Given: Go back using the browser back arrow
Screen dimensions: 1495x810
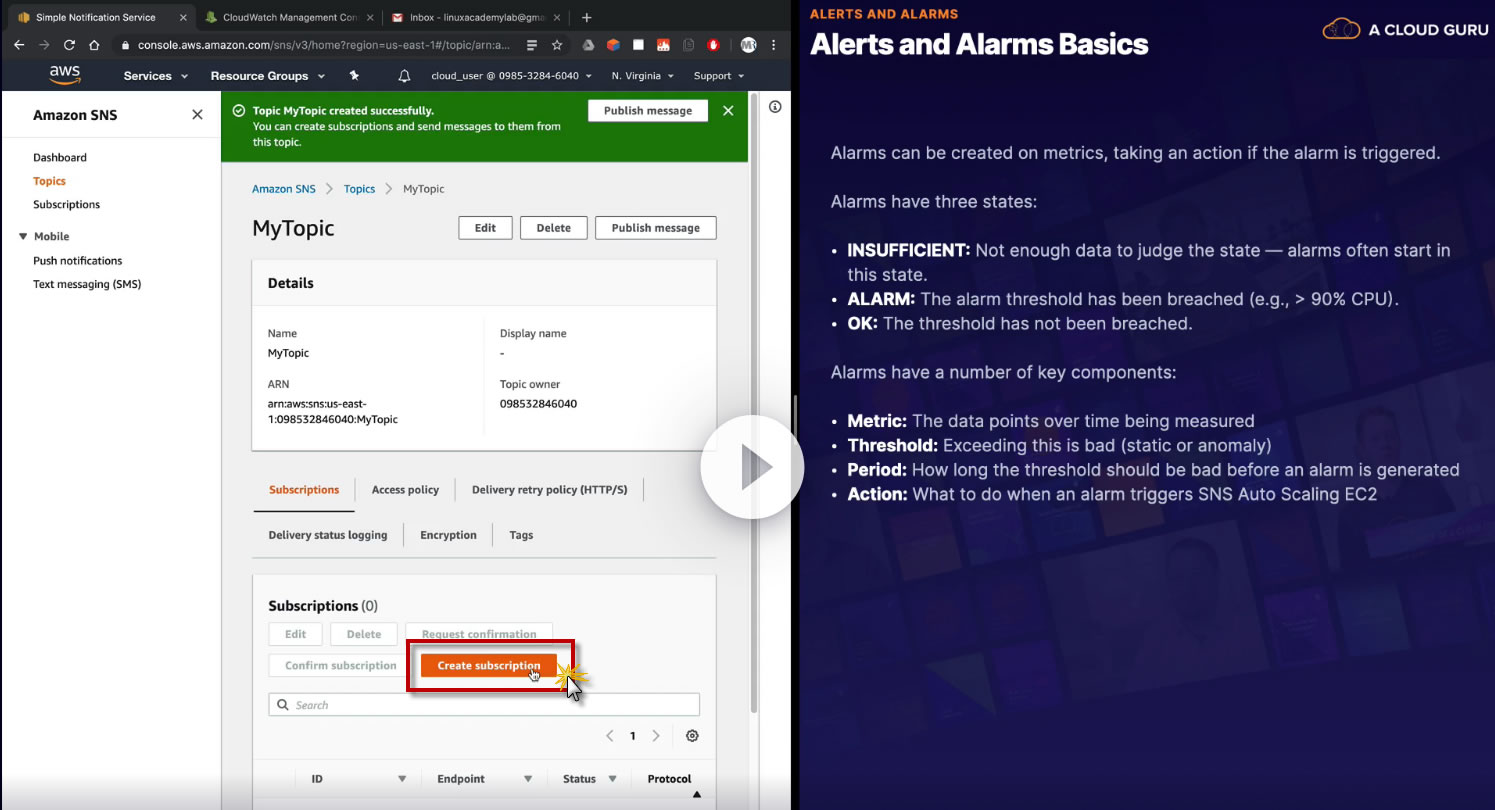Looking at the screenshot, I should click(x=19, y=45).
